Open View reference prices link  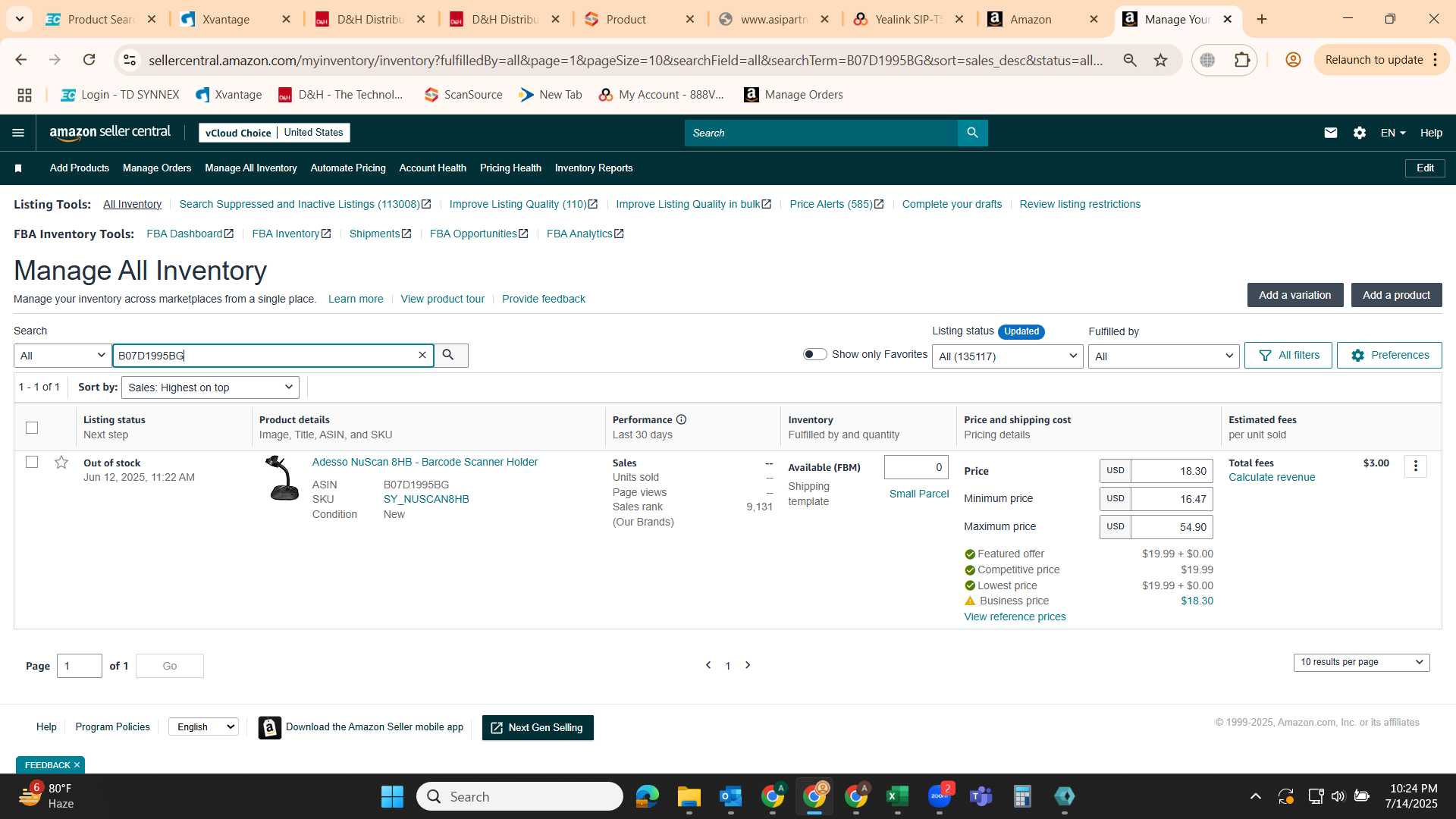point(1015,617)
